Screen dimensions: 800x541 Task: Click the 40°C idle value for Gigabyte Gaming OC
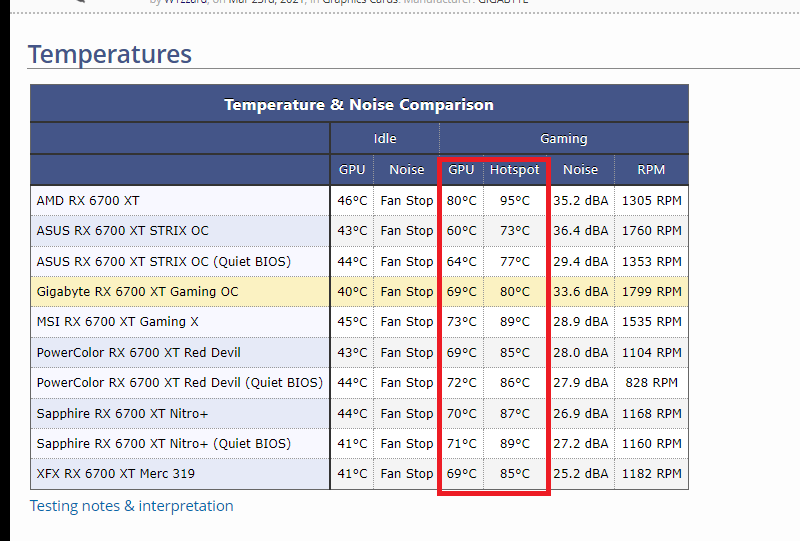point(352,291)
